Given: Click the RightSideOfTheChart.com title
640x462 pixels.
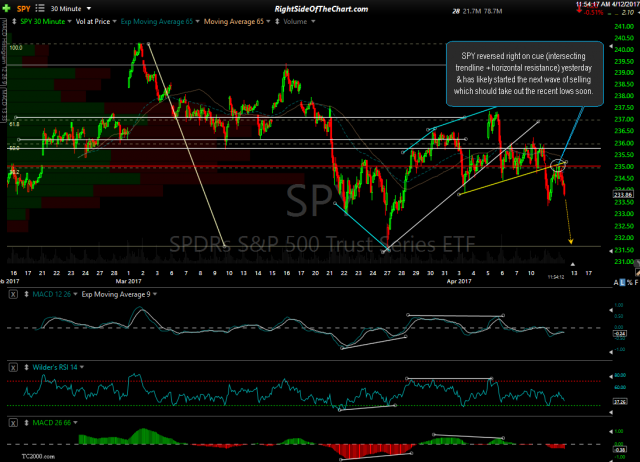Looking at the screenshot, I should tap(321, 9).
